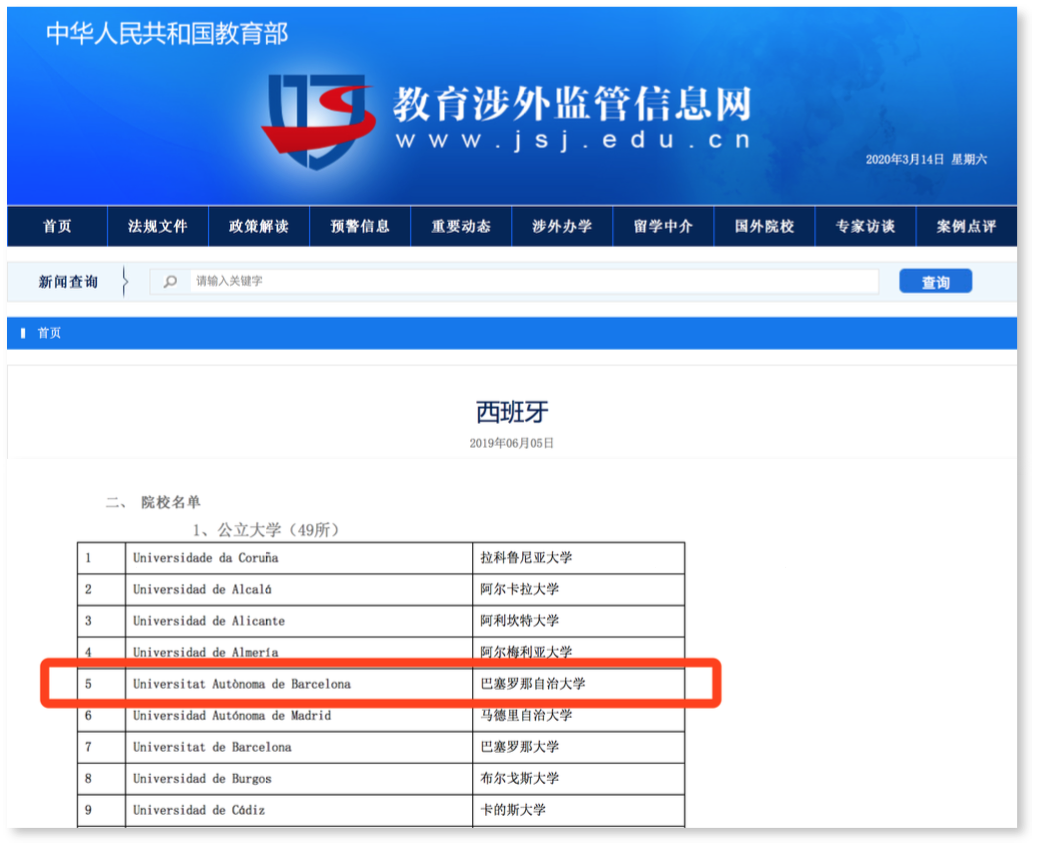Open the 专家访谈 navigation menu

(x=865, y=226)
